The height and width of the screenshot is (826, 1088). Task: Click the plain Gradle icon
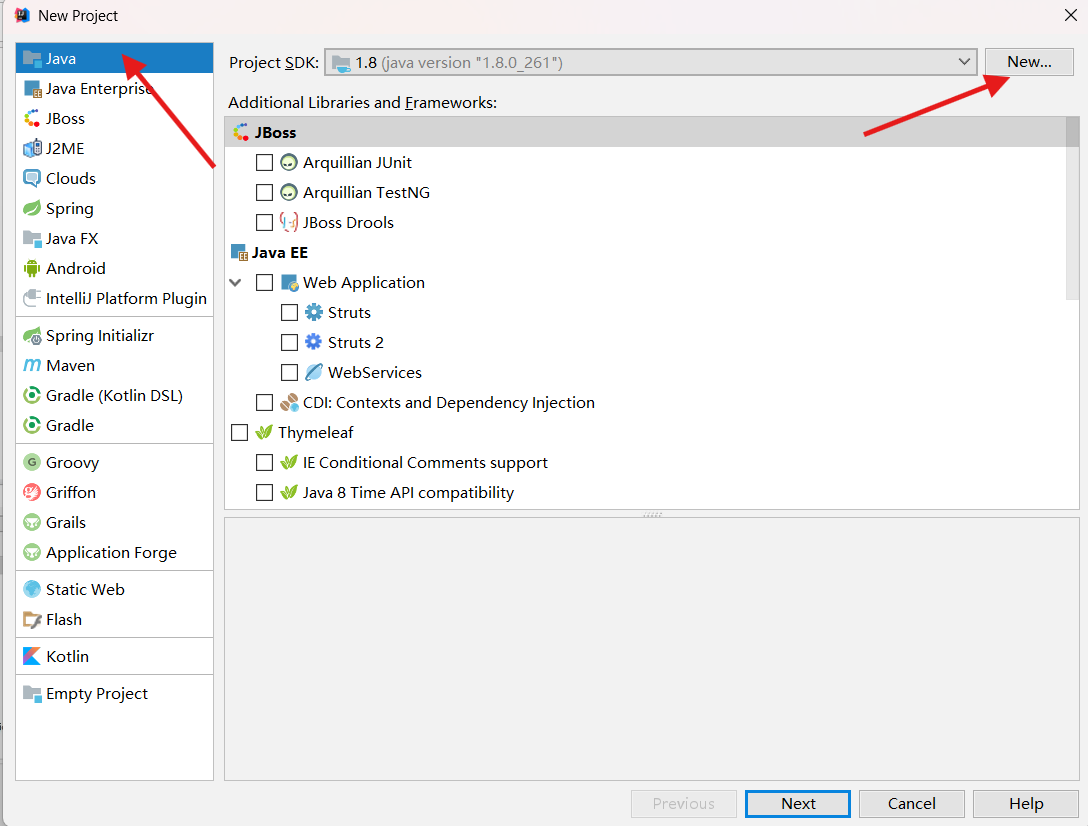(x=32, y=425)
